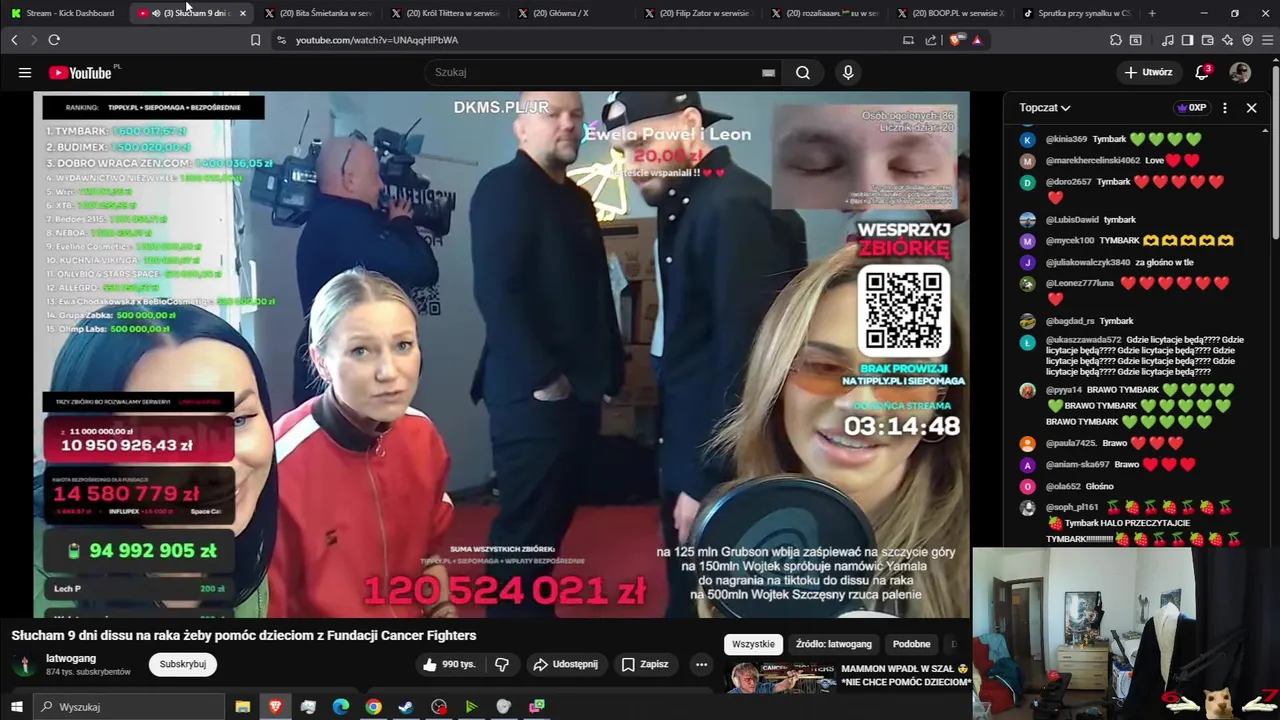This screenshot has width=1280, height=720.
Task: Switch to the Stream - Kick Dashboard tab
Action: (x=64, y=13)
